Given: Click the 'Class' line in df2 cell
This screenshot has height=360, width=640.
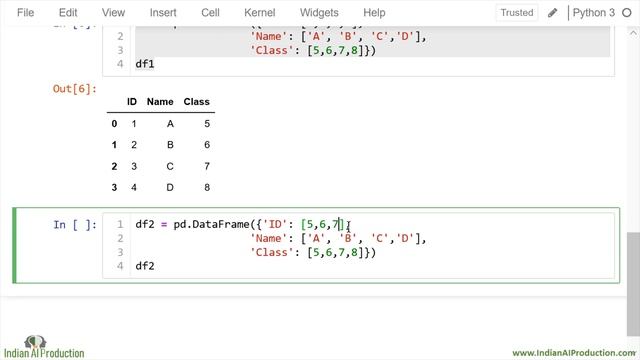Looking at the screenshot, I should point(313,252).
